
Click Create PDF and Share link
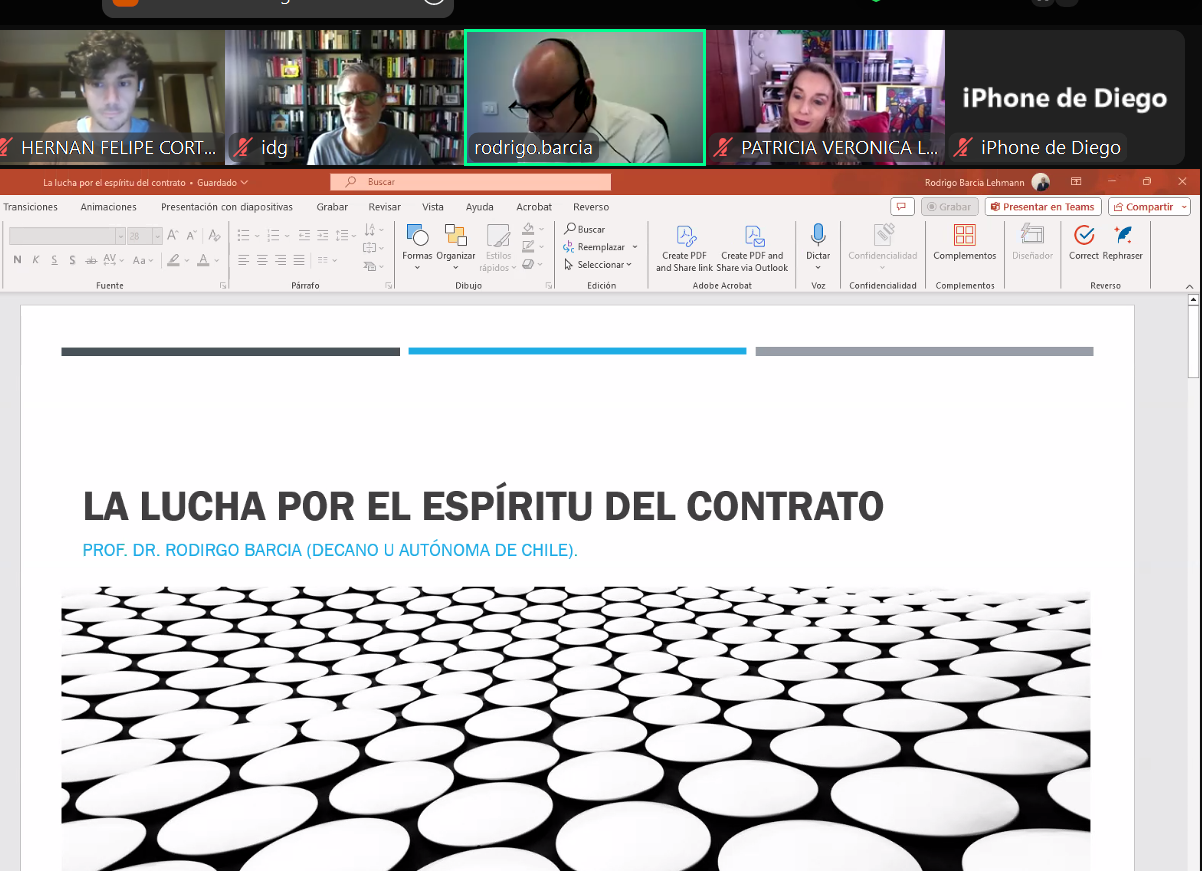point(684,247)
